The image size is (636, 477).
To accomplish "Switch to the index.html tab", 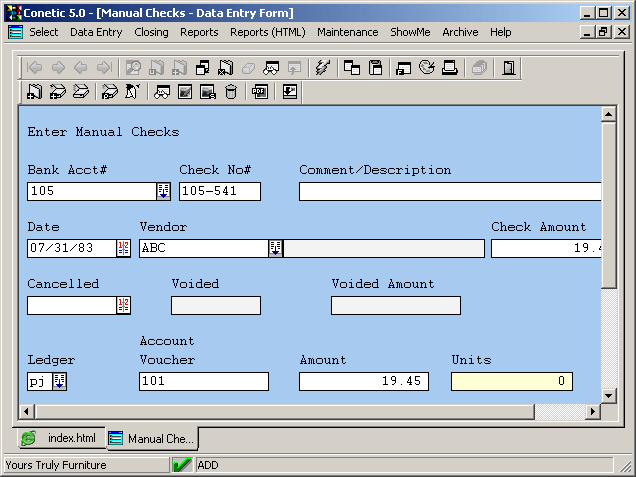I will 60,438.
